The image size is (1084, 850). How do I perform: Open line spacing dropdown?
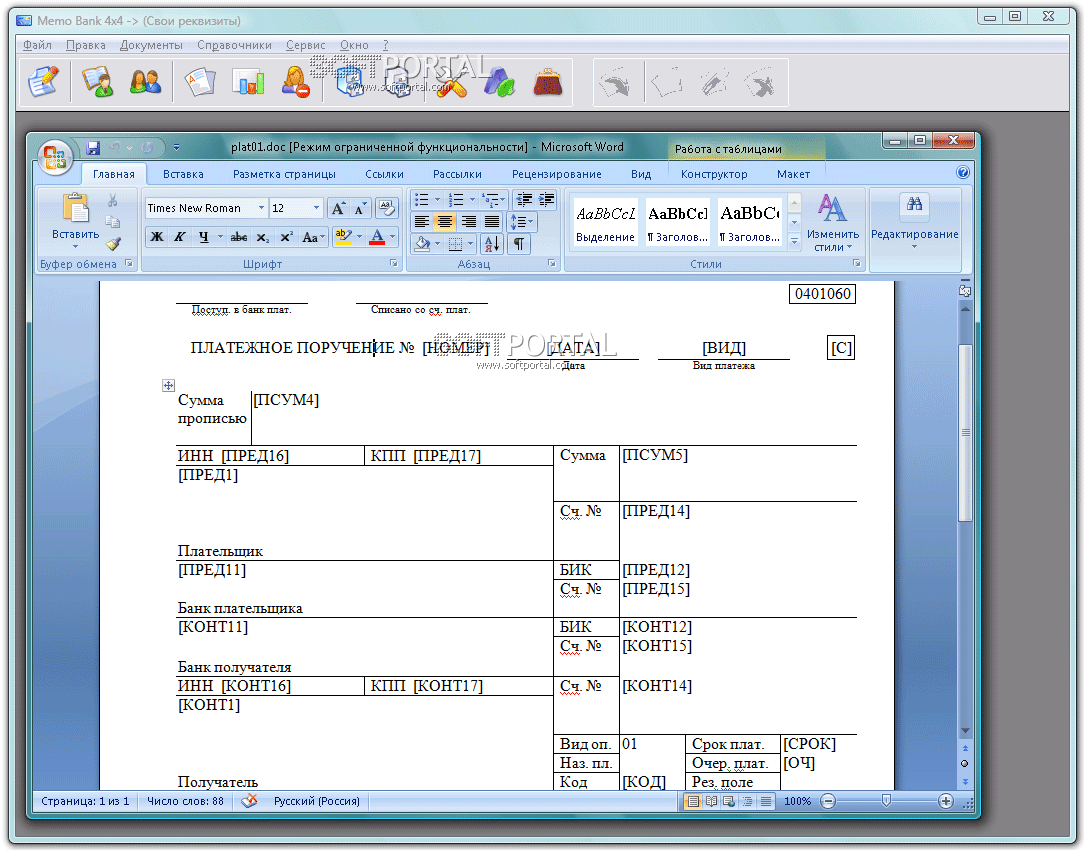point(521,222)
